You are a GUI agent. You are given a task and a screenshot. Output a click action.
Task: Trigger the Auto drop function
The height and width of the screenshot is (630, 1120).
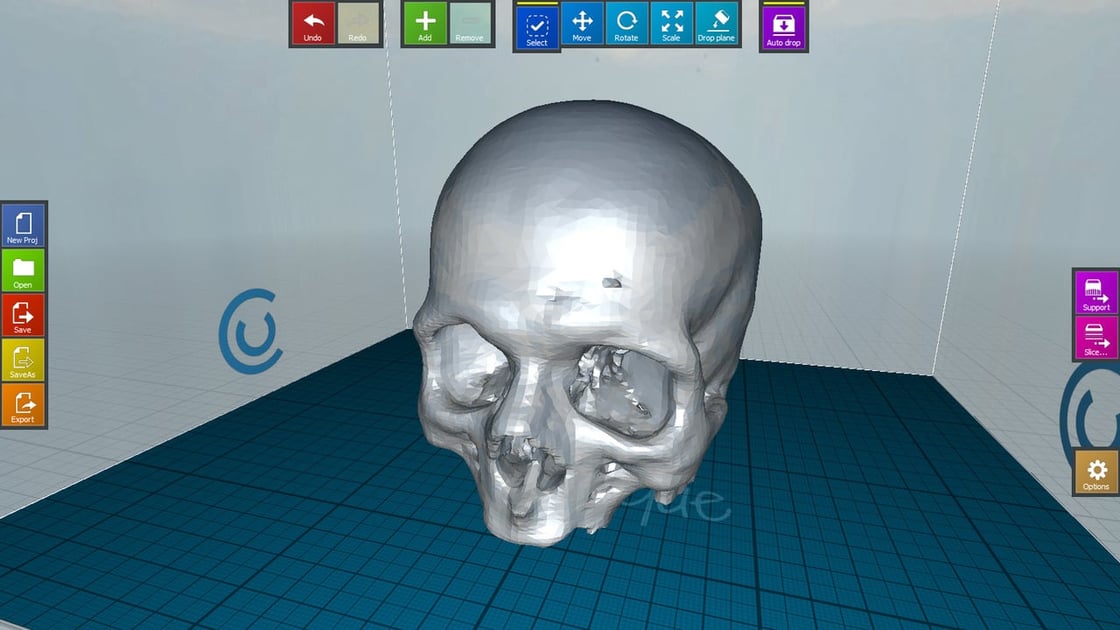(x=782, y=24)
